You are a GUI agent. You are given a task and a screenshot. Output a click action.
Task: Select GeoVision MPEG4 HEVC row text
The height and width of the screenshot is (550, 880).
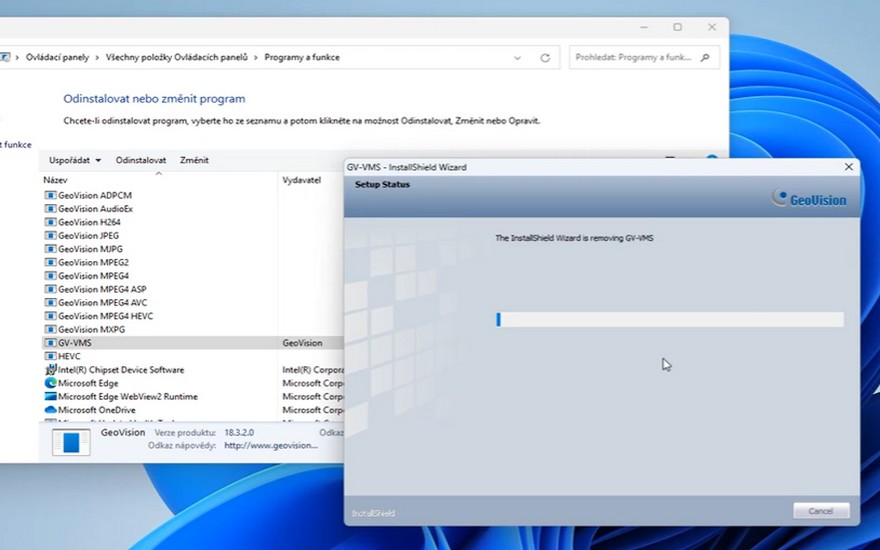click(106, 316)
